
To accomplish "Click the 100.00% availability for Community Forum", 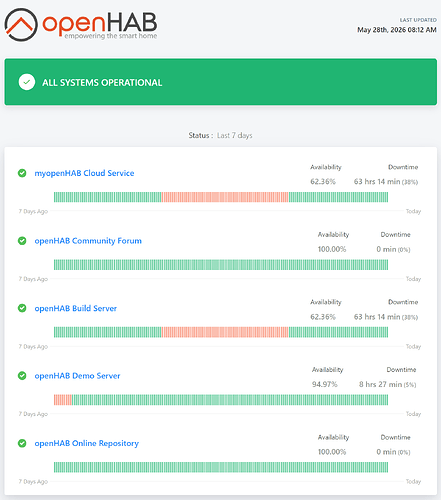I will click(x=332, y=249).
